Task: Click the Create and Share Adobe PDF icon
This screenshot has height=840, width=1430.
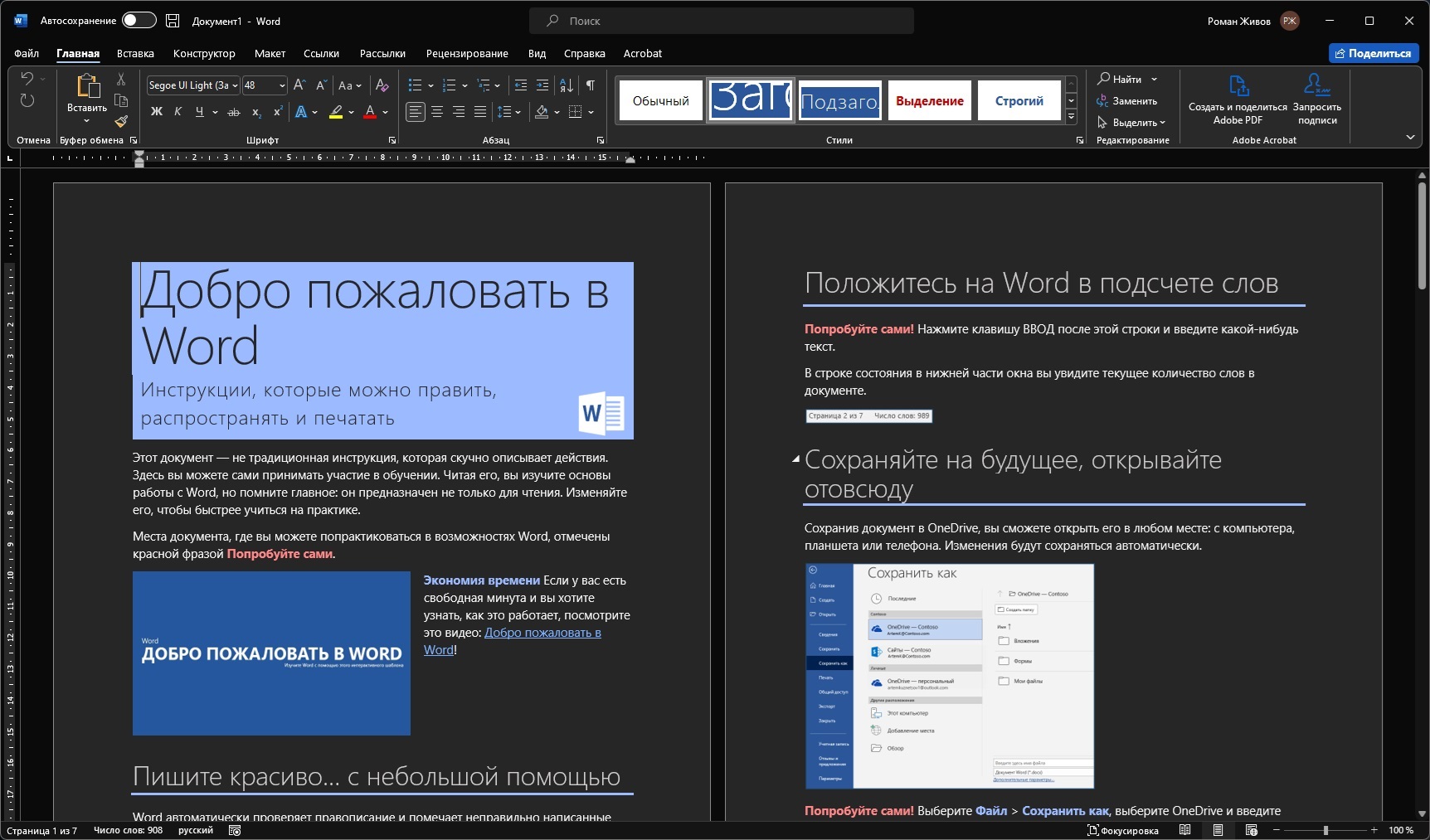Action: (x=1238, y=85)
